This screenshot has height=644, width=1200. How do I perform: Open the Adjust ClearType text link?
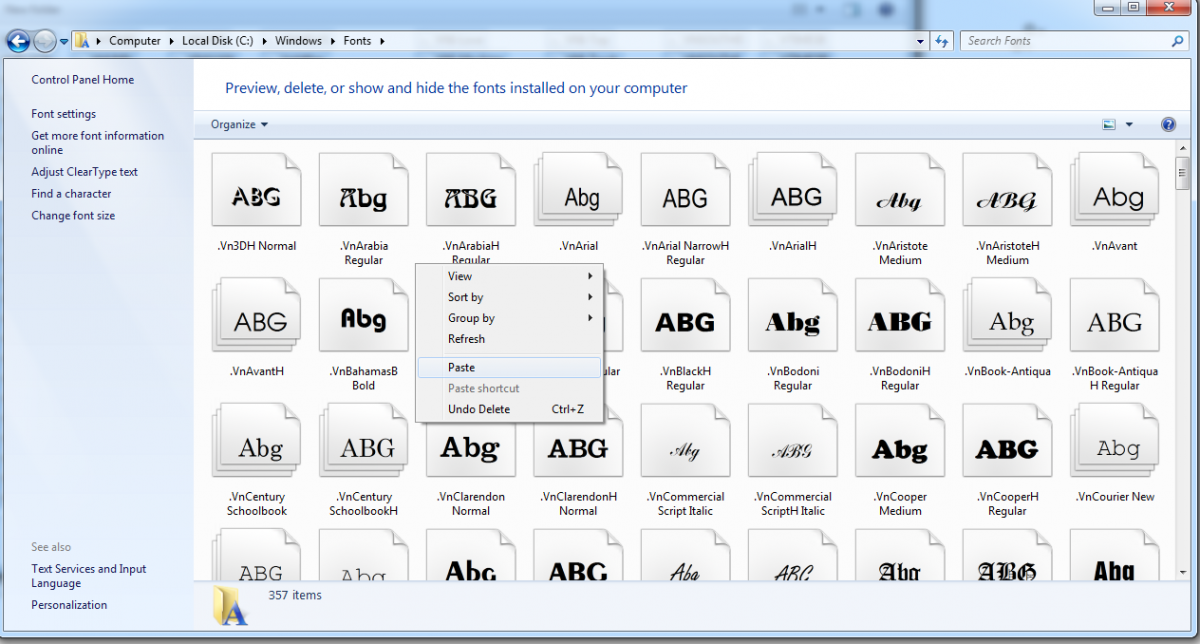click(84, 172)
